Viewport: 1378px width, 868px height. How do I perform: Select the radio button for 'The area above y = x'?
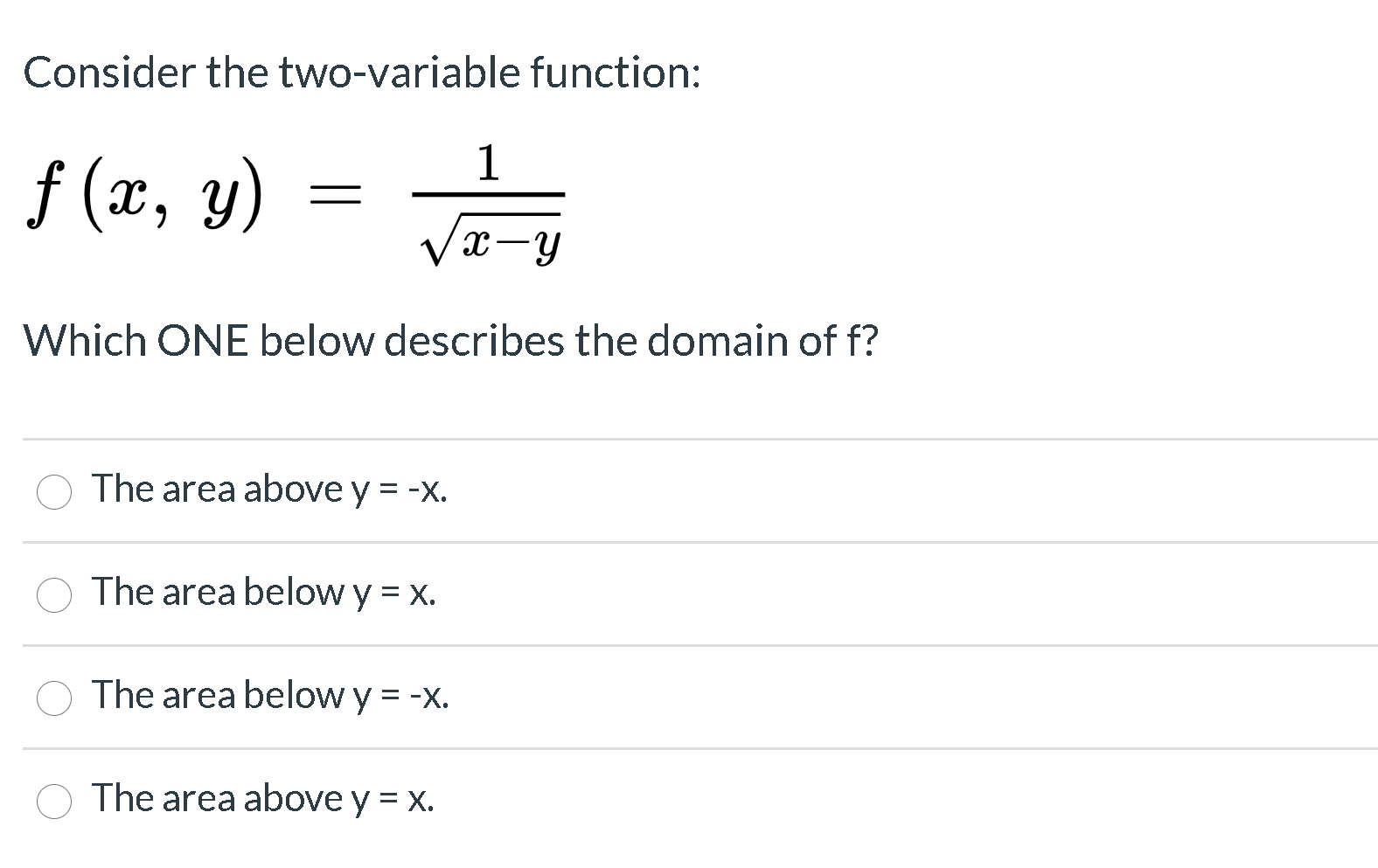[x=54, y=801]
